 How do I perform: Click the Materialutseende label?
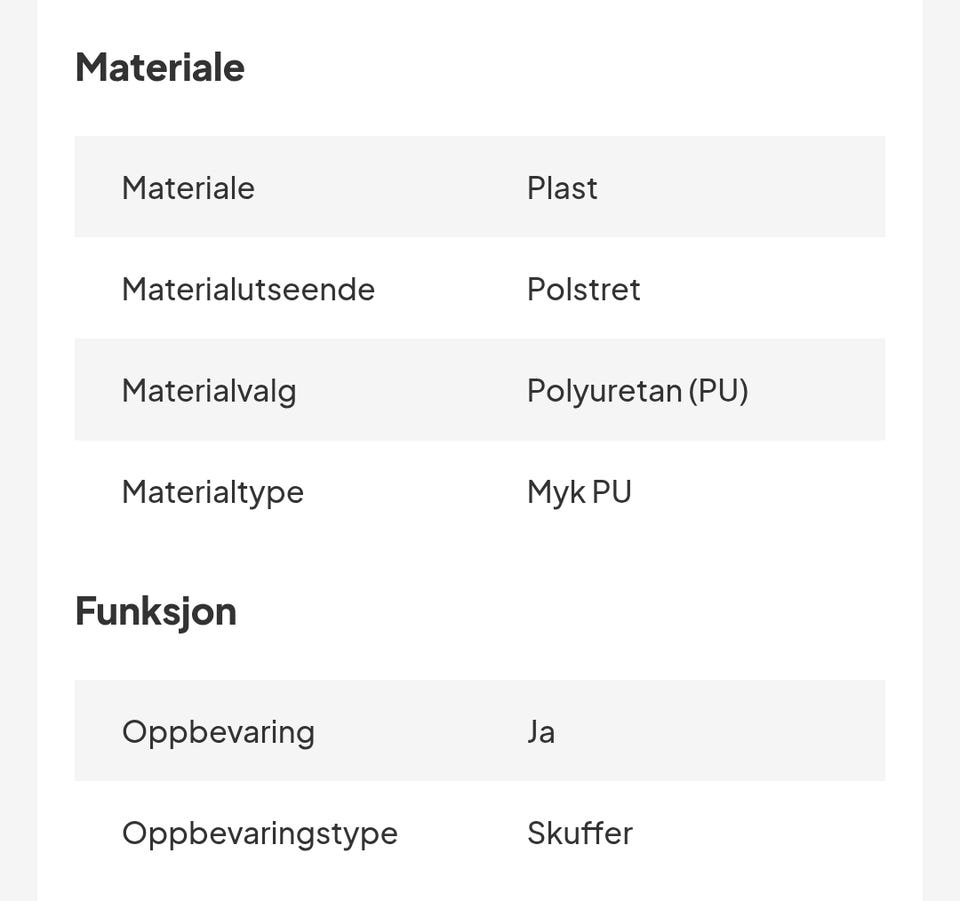(248, 290)
